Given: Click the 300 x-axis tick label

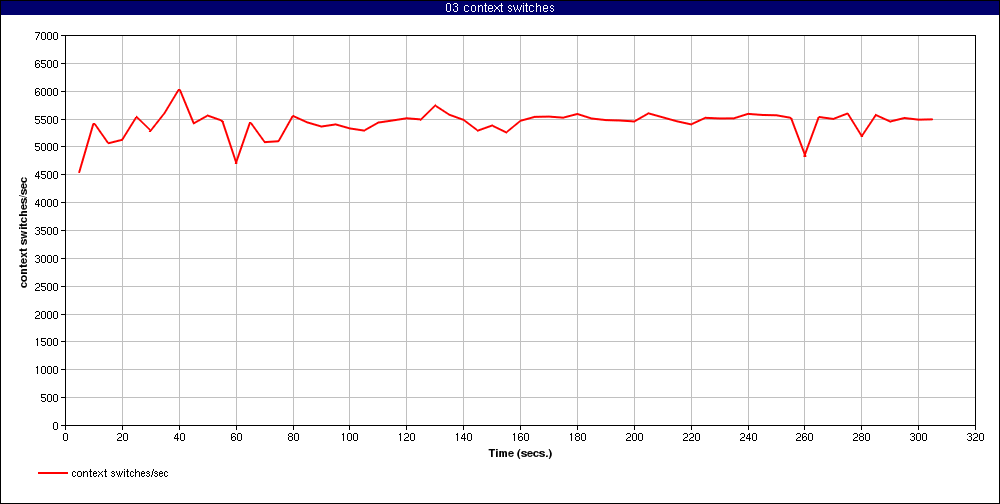Looking at the screenshot, I should click(918, 437).
